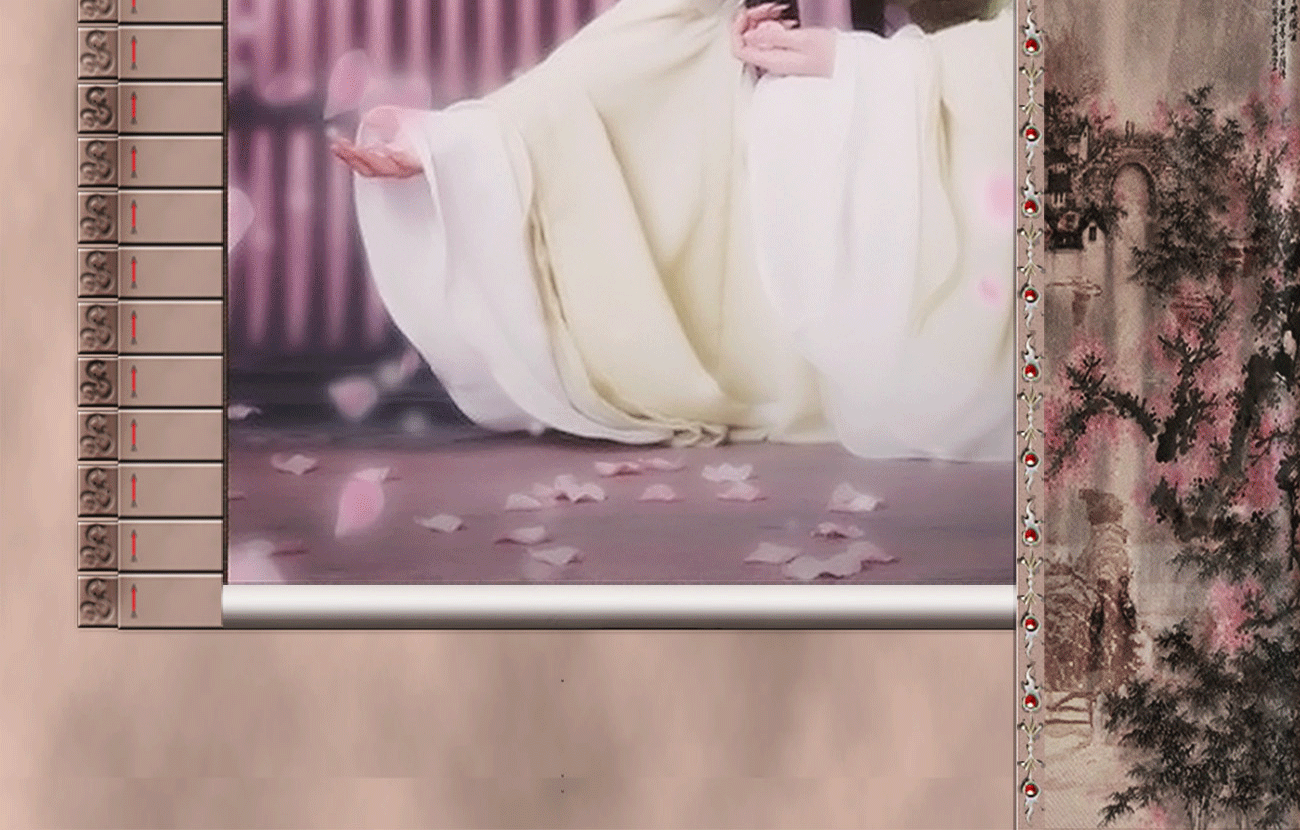Viewport: 1300px width, 830px height.
Task: Click the red arrow beside the outstretched hand
Action: coord(133,162)
